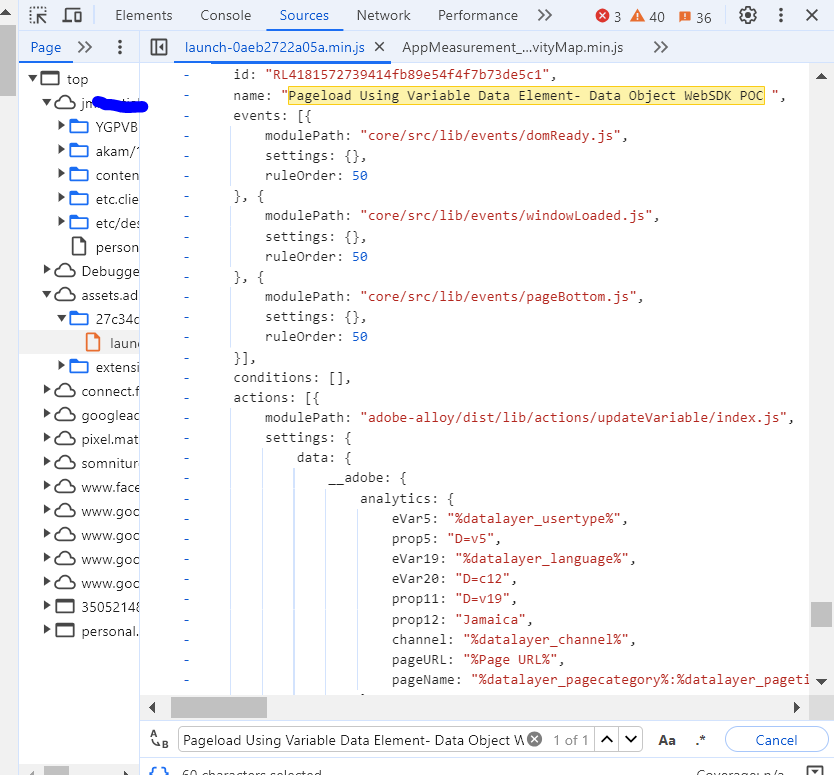Image resolution: width=834 pixels, height=775 pixels.
Task: Pretty-print the source with the braces icon
Action: point(159,770)
